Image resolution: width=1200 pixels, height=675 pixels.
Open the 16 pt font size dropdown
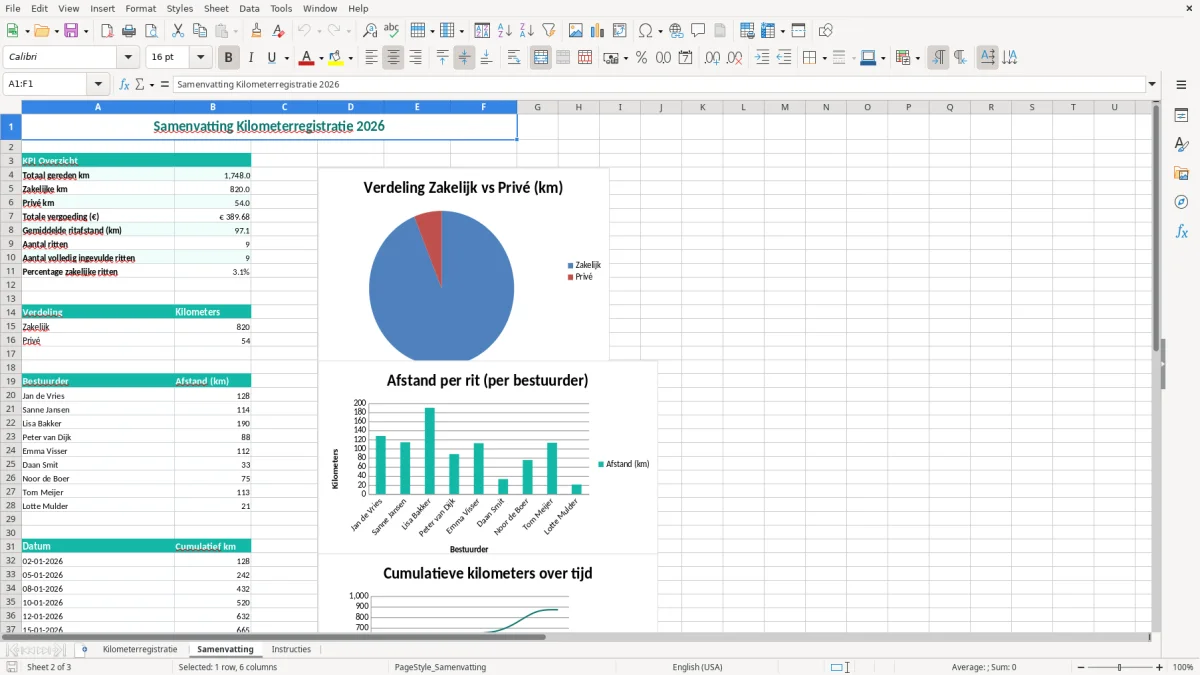pyautogui.click(x=201, y=58)
